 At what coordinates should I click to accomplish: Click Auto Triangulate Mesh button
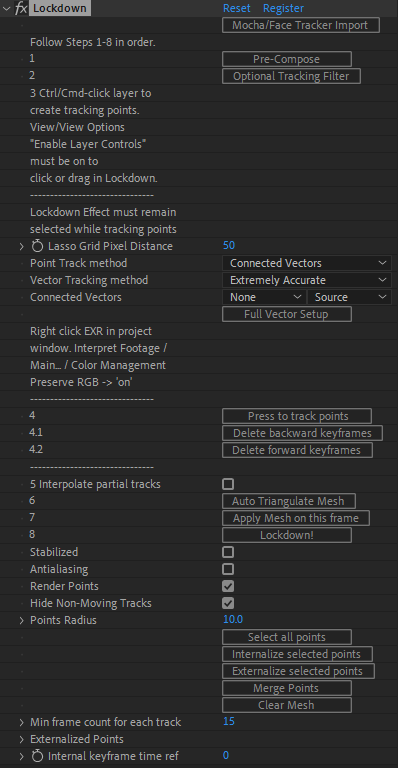tap(289, 501)
